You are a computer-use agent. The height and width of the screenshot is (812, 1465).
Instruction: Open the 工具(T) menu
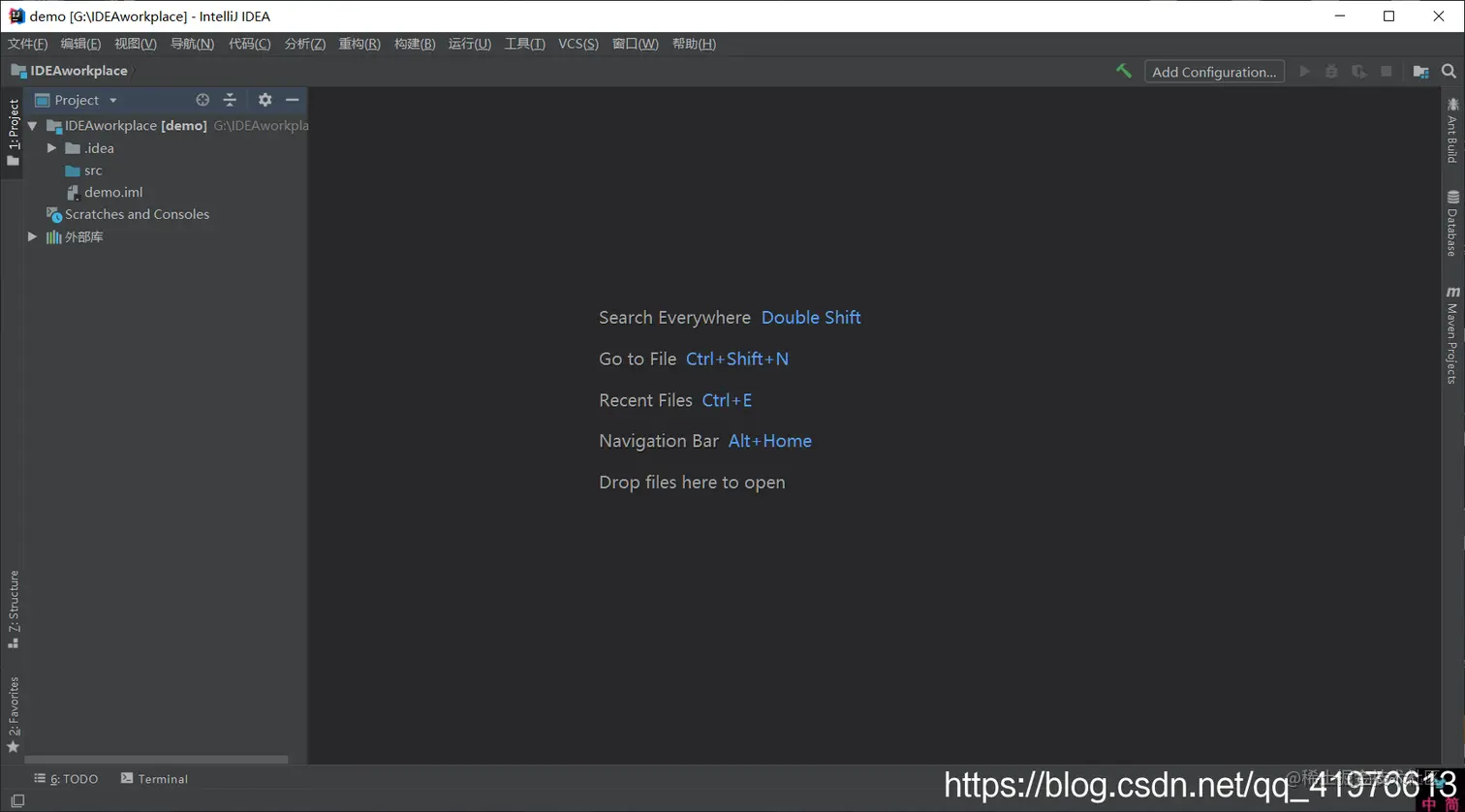click(x=524, y=44)
